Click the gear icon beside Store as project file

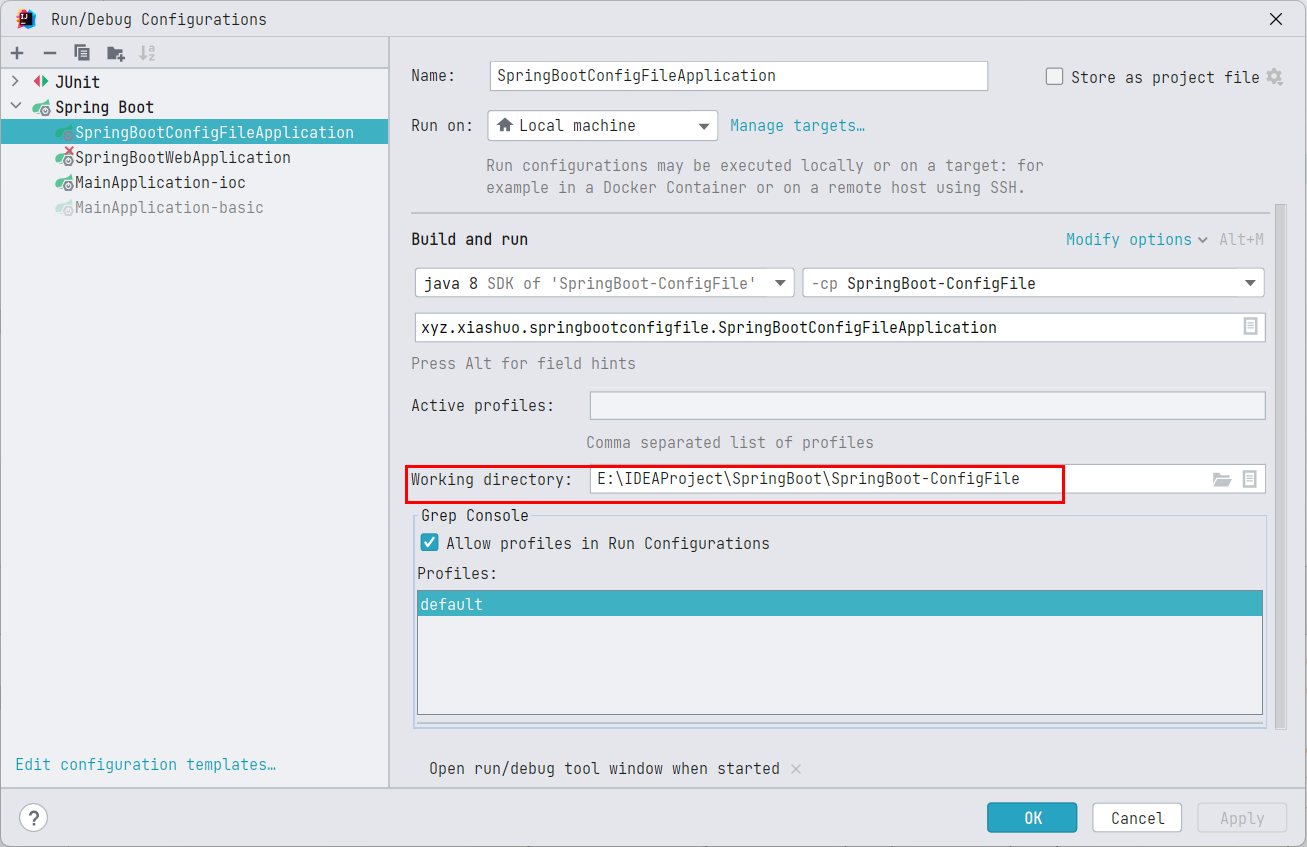click(1274, 77)
